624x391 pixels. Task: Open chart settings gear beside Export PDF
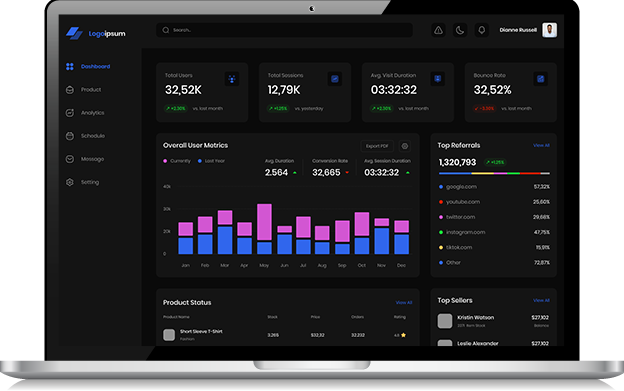coord(405,146)
